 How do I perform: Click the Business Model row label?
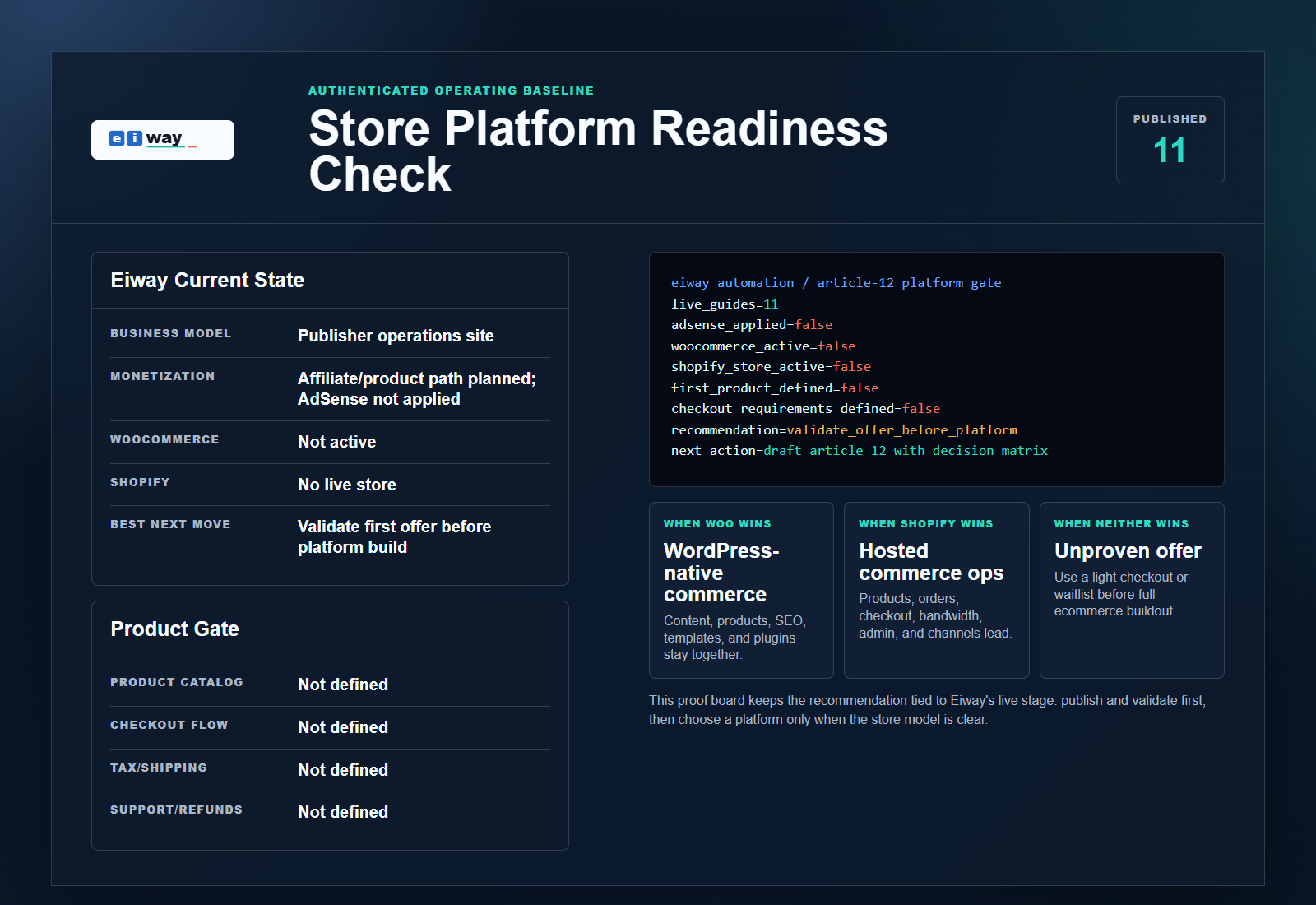171,333
